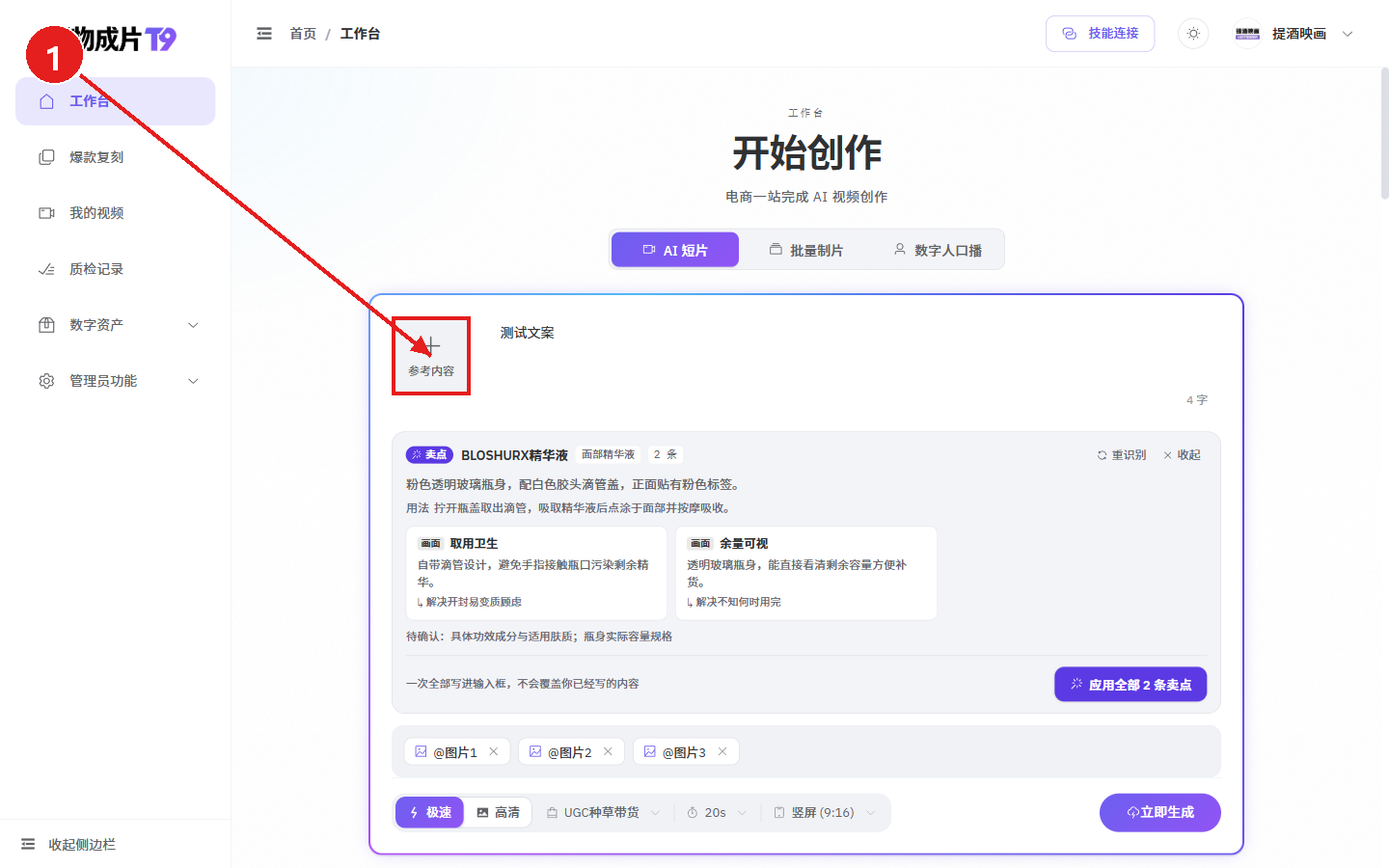This screenshot has width=1389, height=868.
Task: Add 参考内容 with the plus button
Action: click(431, 356)
